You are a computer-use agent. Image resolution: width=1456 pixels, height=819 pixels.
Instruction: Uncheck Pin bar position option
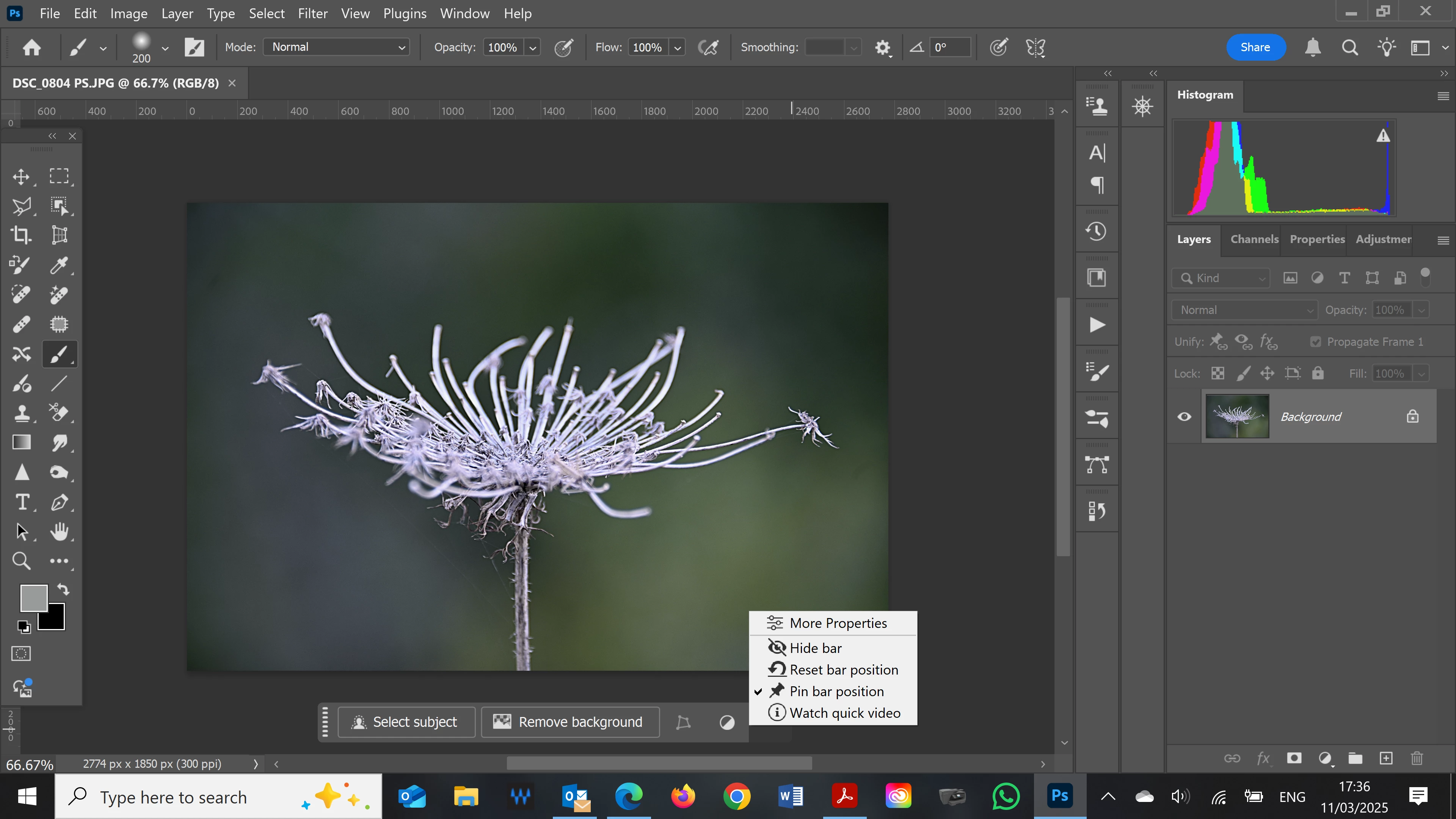click(x=836, y=691)
